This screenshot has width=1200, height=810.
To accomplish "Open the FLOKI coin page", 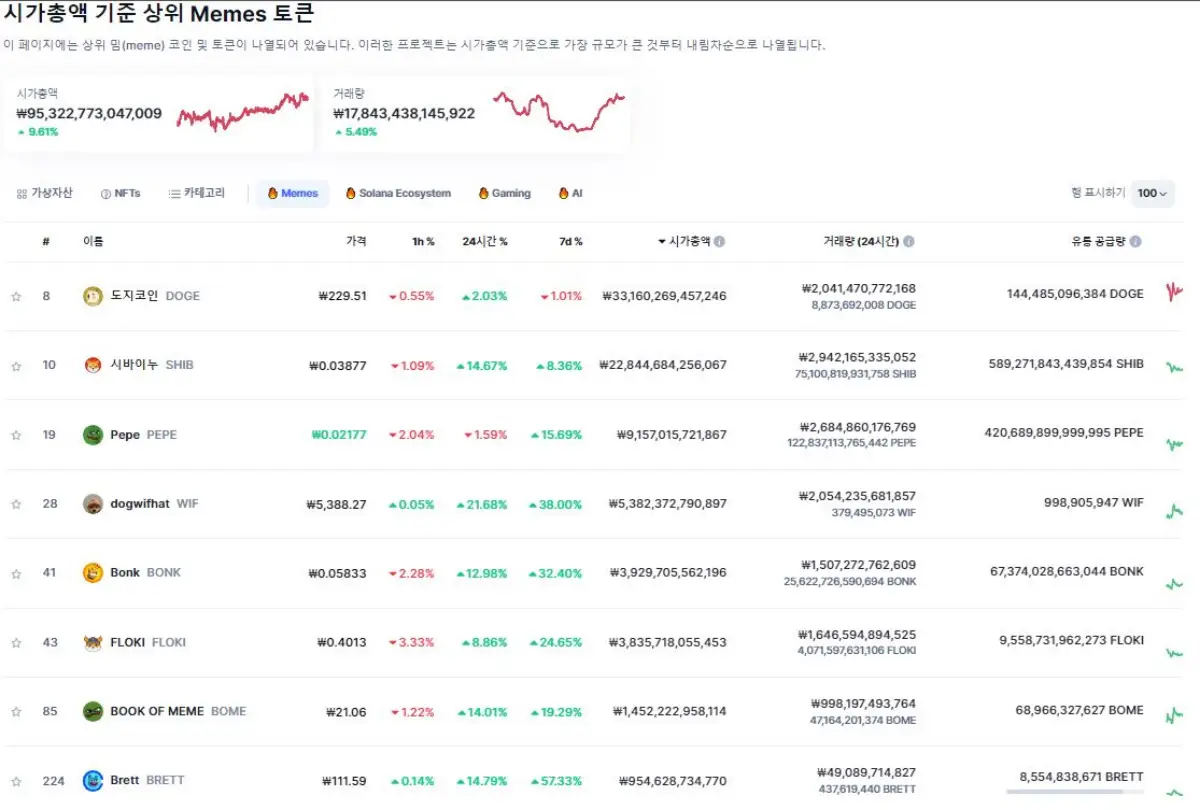I will point(148,642).
